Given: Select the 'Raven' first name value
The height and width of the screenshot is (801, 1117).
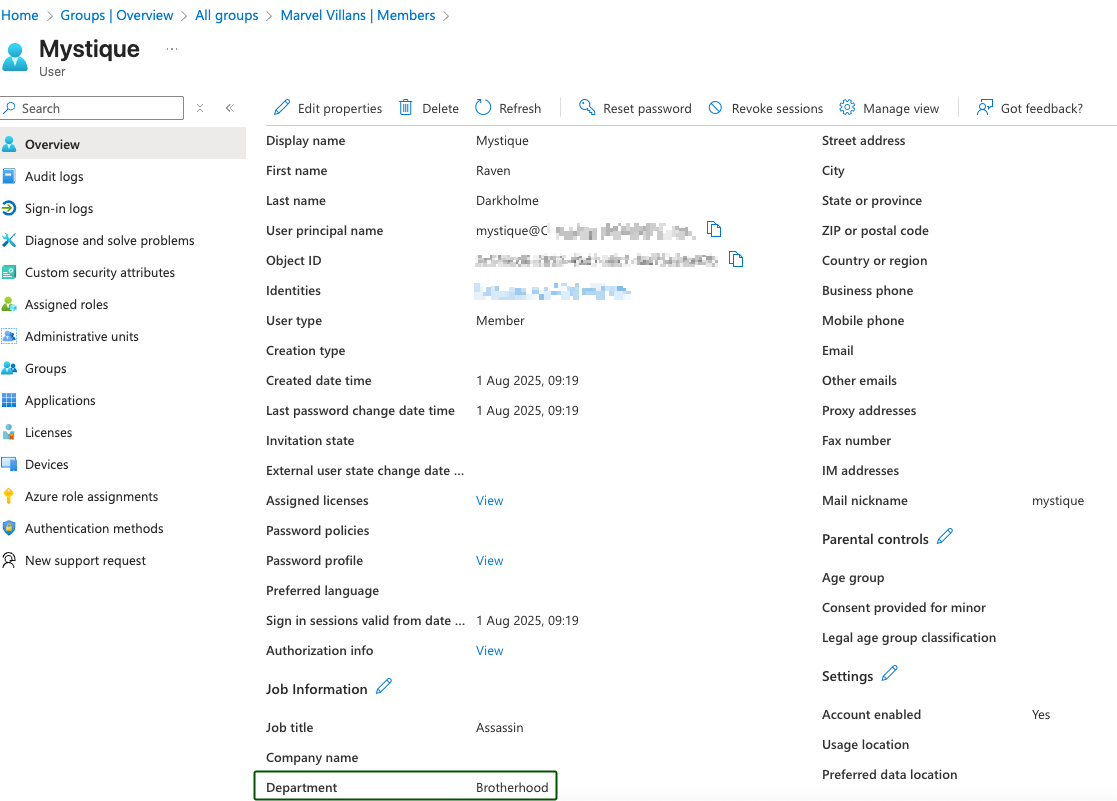Looking at the screenshot, I should click(x=493, y=170).
